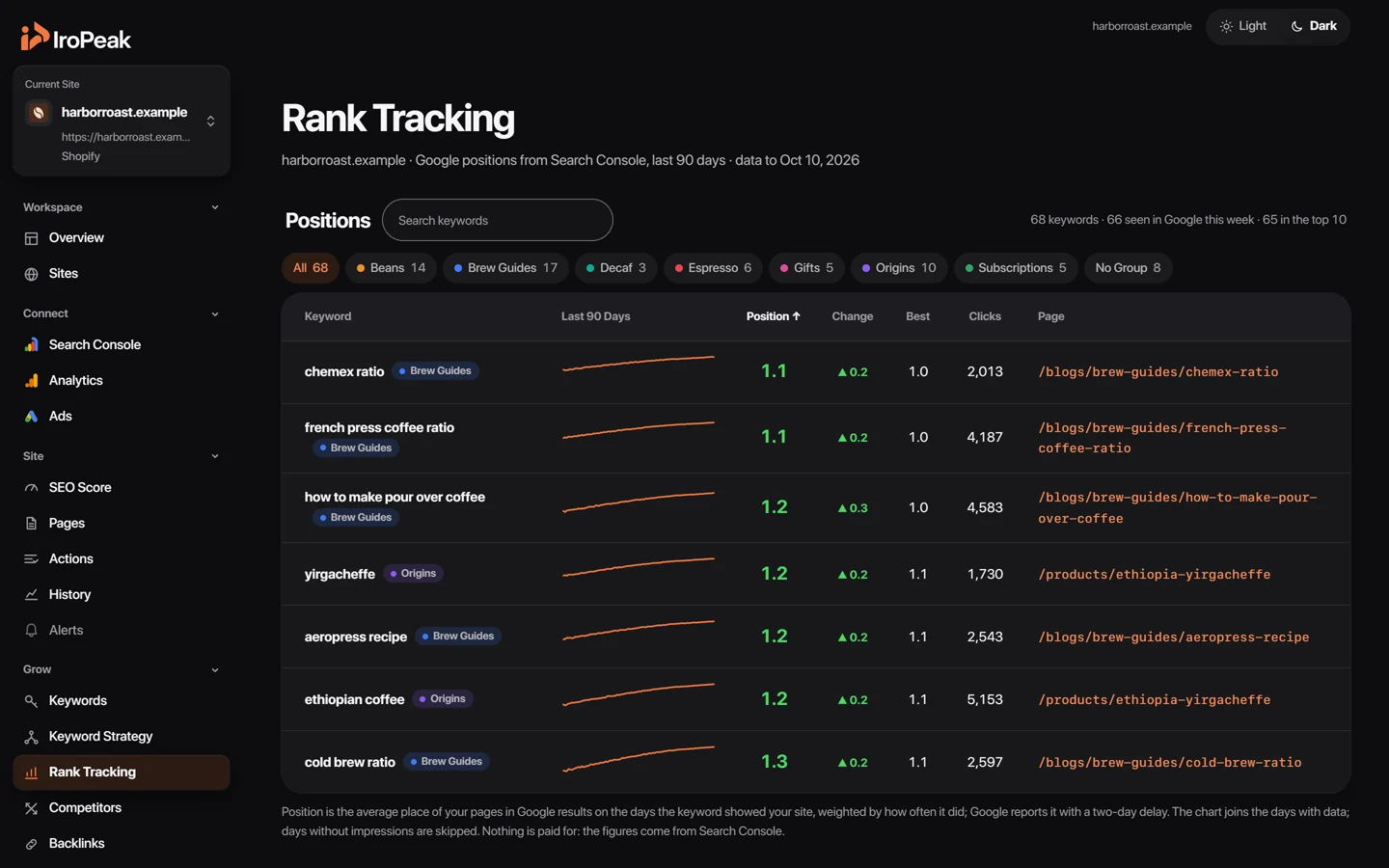Select the All 68 filter tab
This screenshot has width=1389, height=868.
tap(311, 268)
